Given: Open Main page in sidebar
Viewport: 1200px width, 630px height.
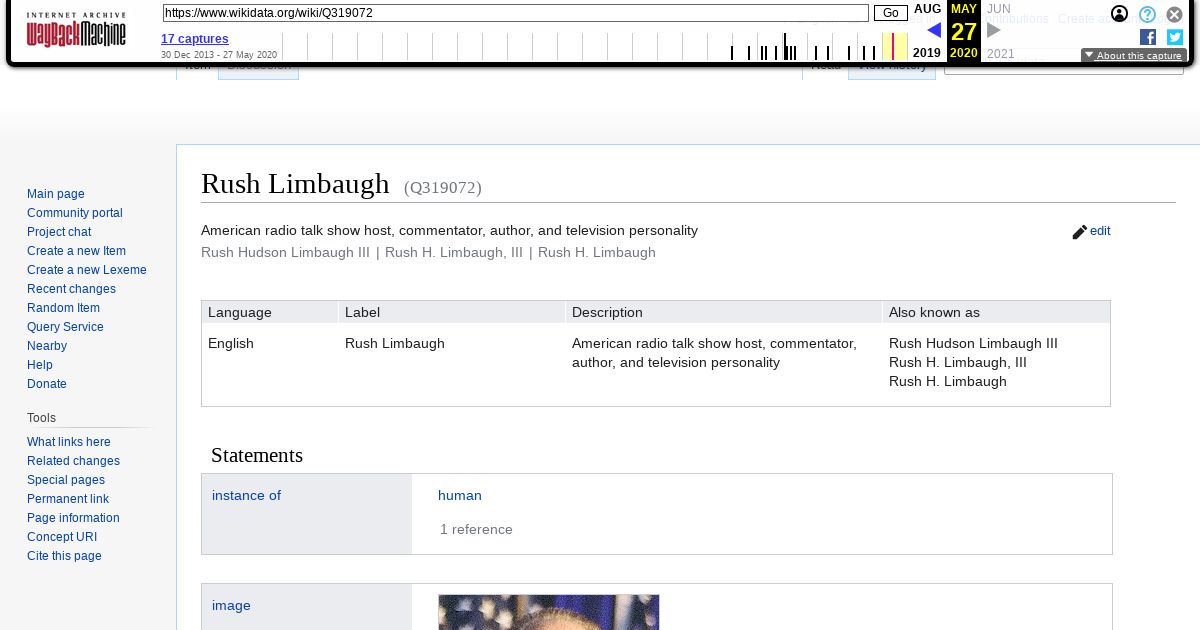Looking at the screenshot, I should tap(56, 194).
